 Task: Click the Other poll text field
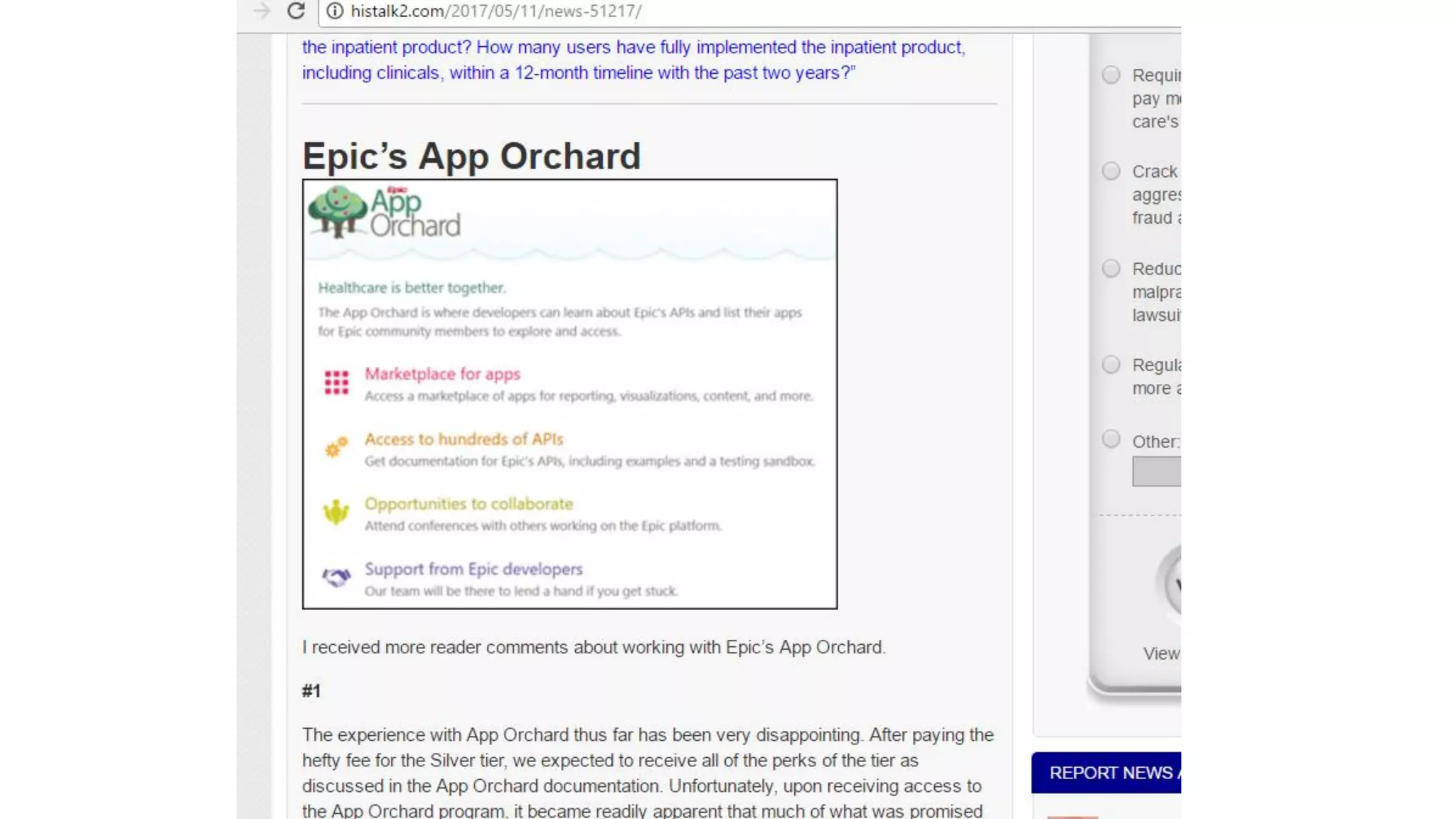click(1157, 472)
